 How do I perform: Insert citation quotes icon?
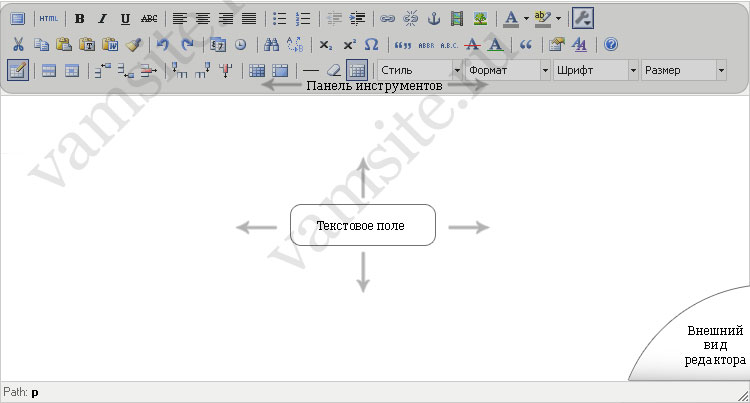pyautogui.click(x=403, y=45)
